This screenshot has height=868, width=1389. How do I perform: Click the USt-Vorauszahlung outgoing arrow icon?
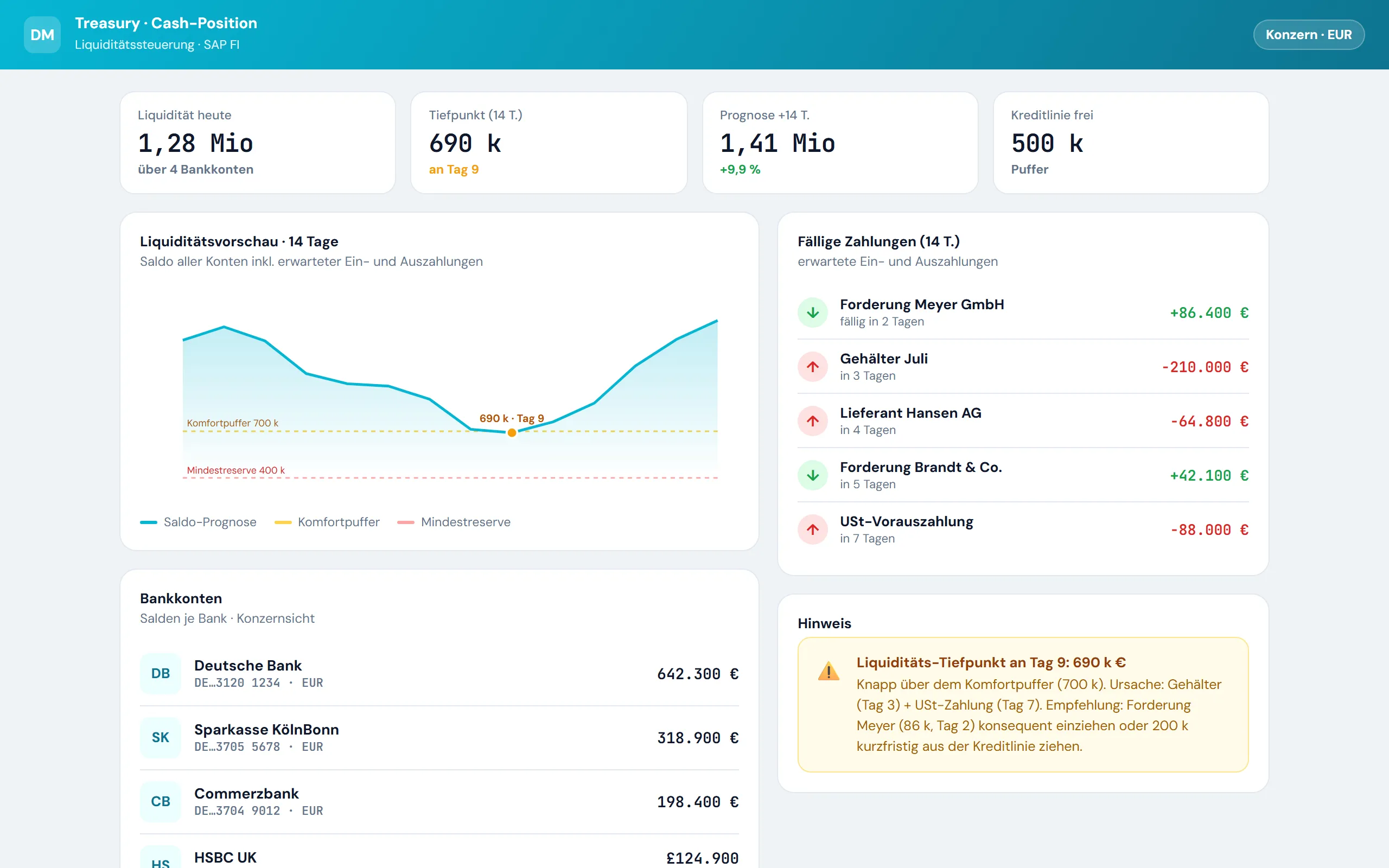pyautogui.click(x=812, y=529)
